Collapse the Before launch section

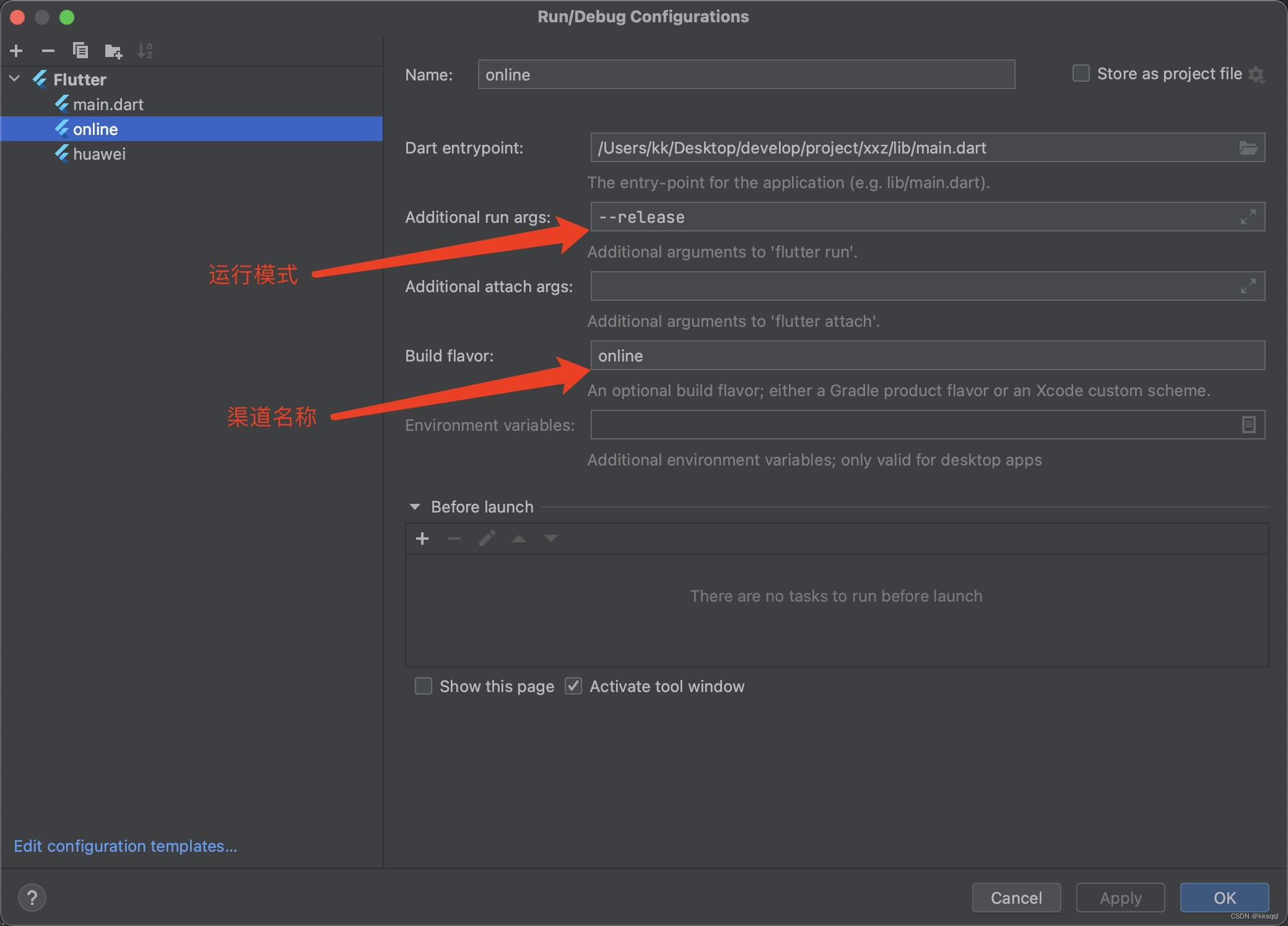(x=415, y=507)
